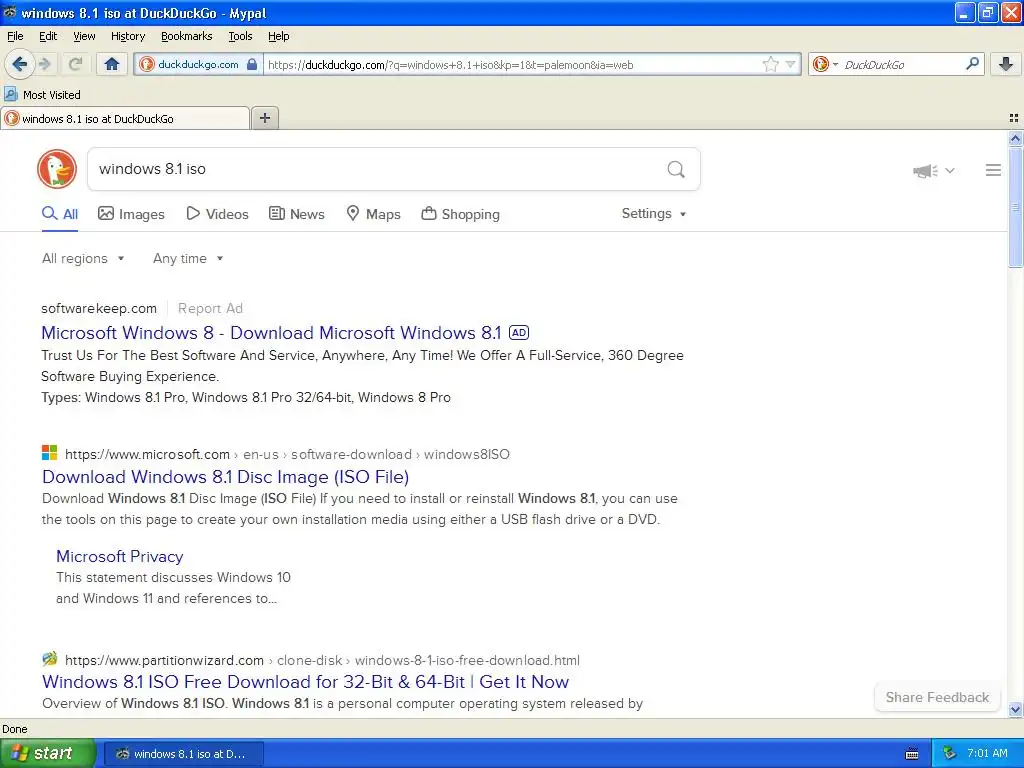Switch to Maps results
This screenshot has height=768, width=1024.
373,214
